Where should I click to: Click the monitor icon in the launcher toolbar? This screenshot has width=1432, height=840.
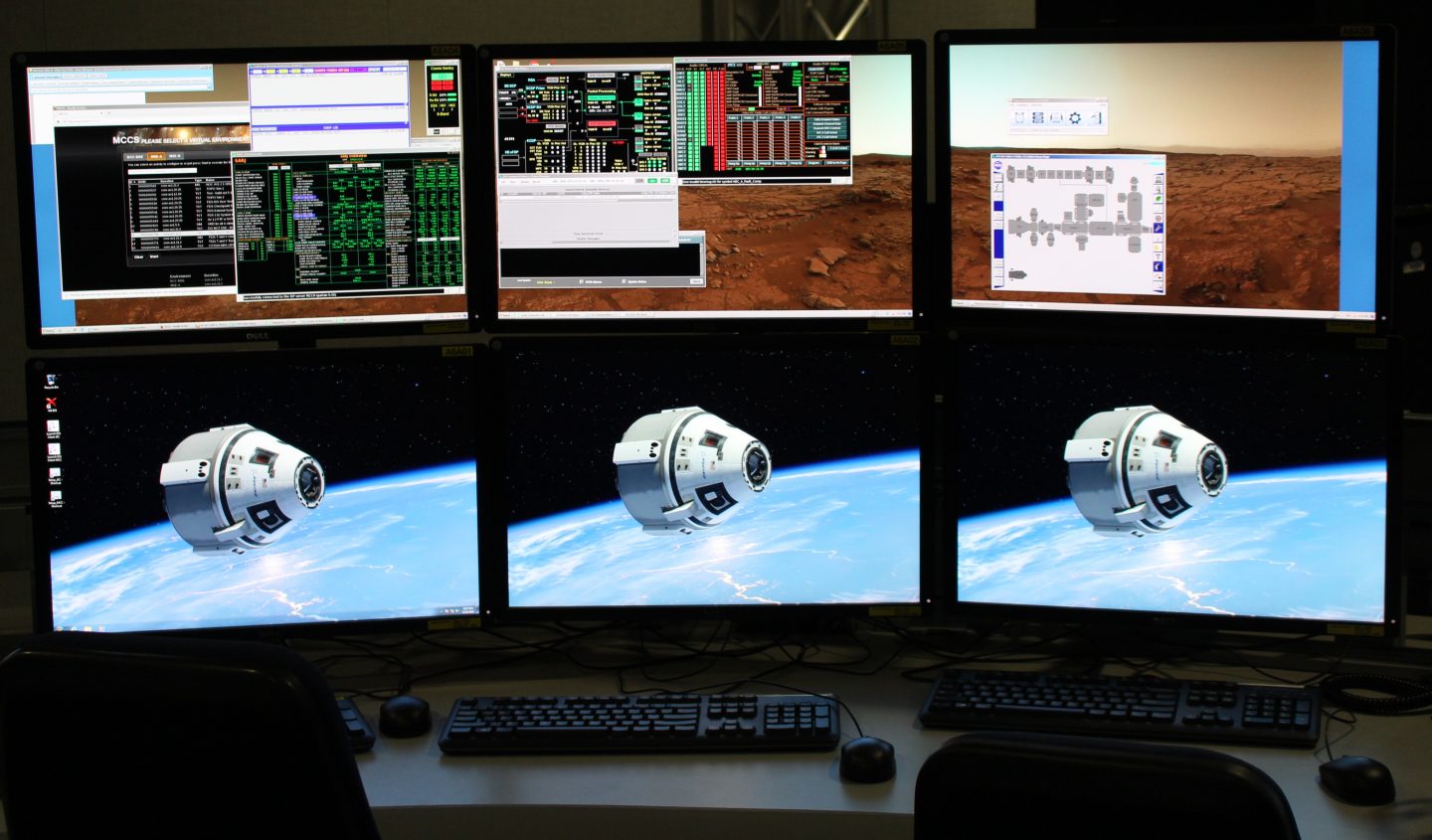tap(1056, 117)
